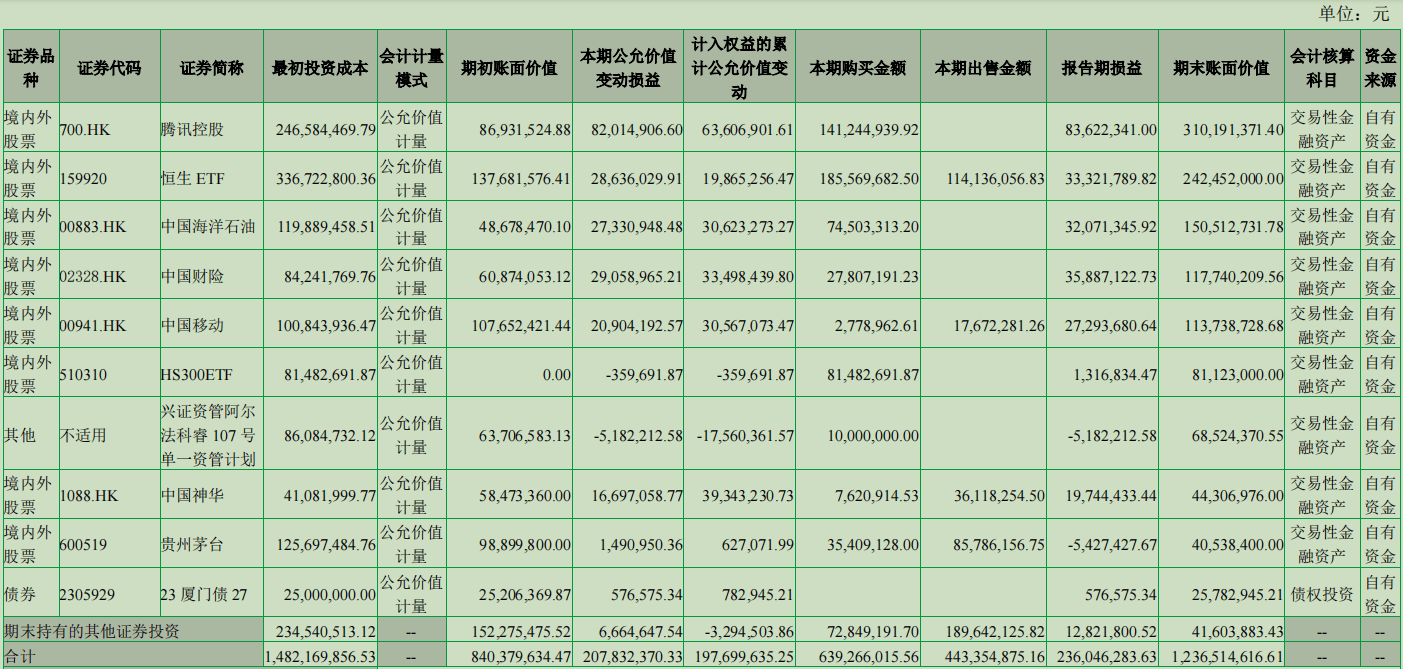This screenshot has width=1403, height=669.
Task: Select the 腾讯控股 security name cell
Action: [x=211, y=127]
